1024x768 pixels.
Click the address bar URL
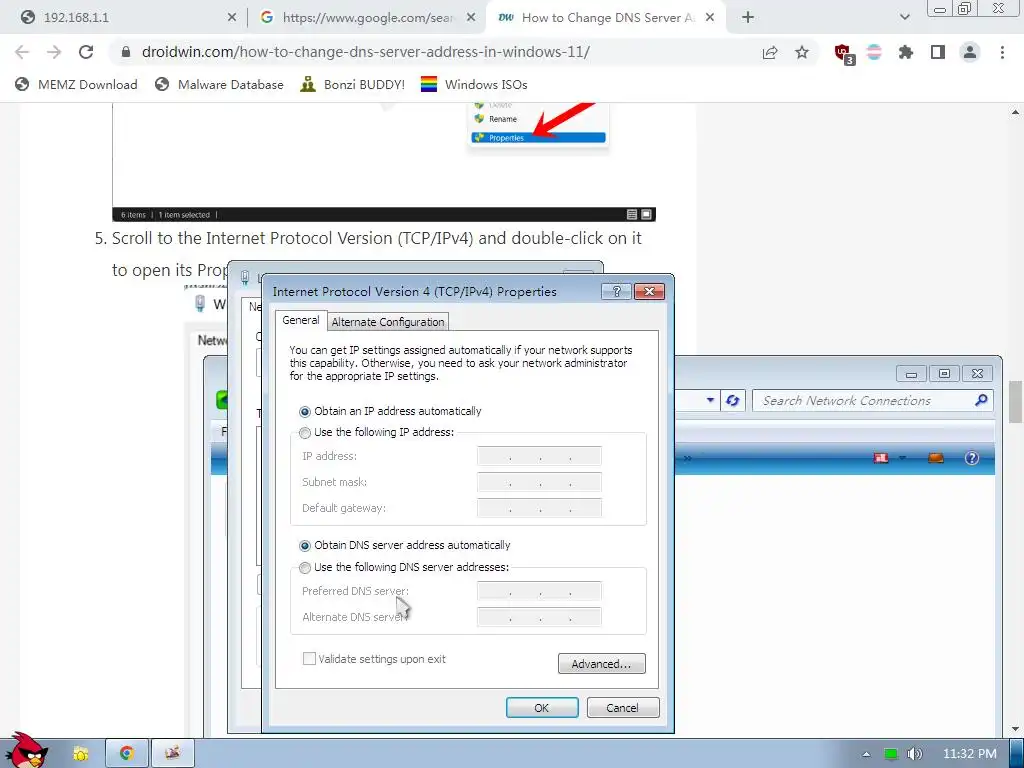[366, 52]
